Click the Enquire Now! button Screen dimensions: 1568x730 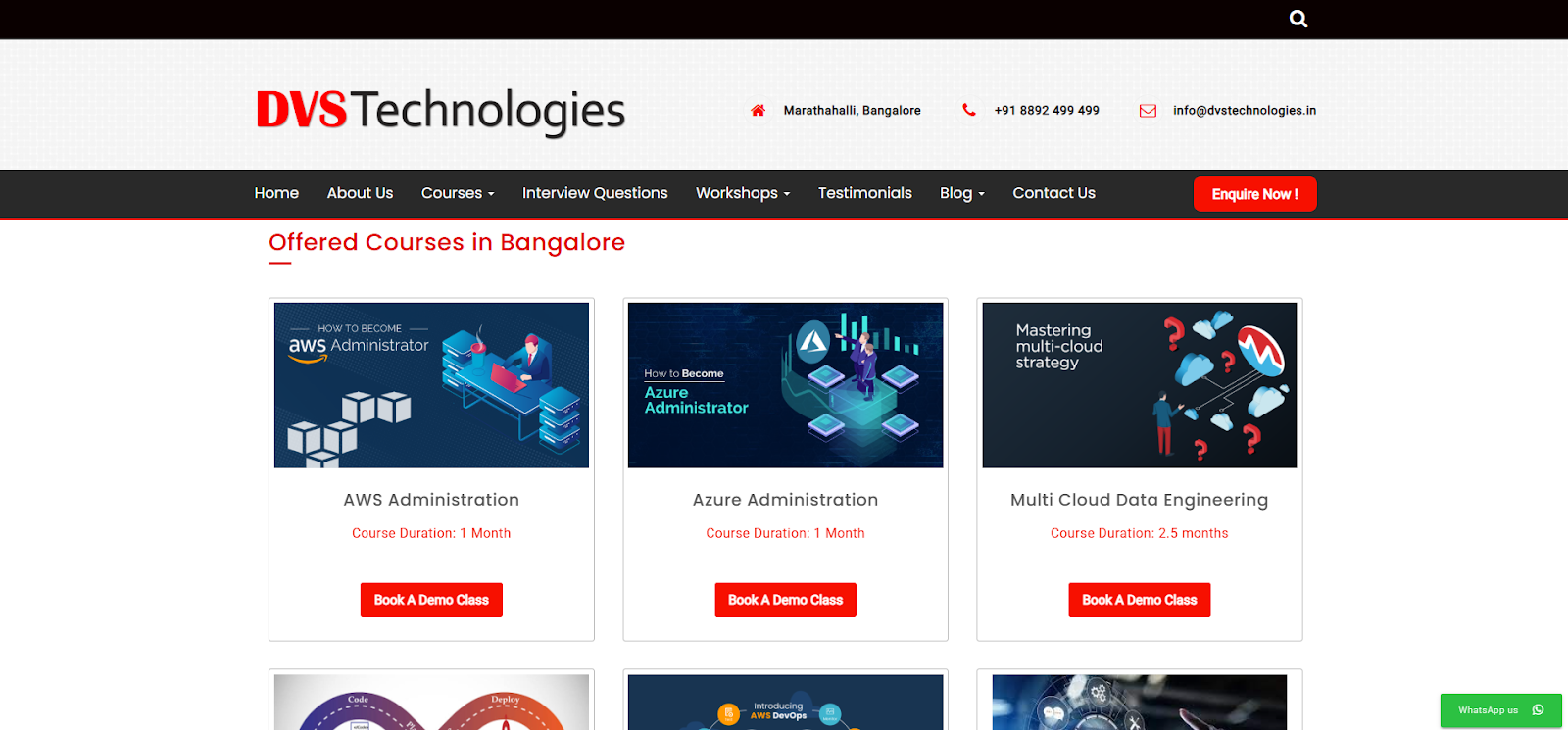click(1254, 194)
